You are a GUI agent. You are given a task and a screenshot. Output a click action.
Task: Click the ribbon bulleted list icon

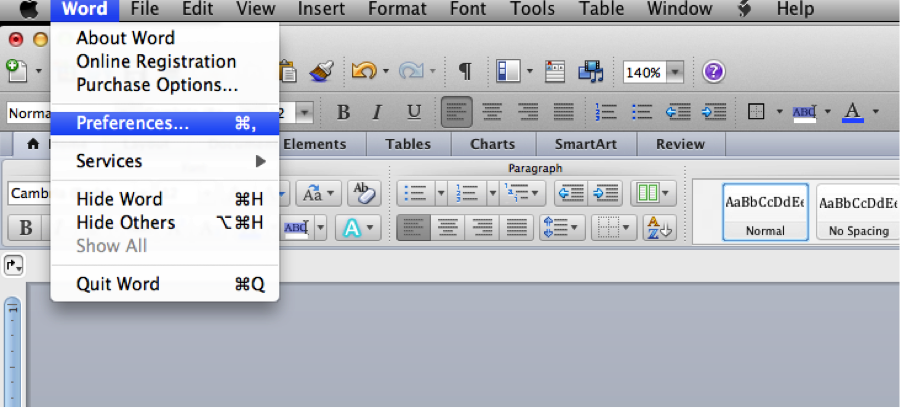pyautogui.click(x=416, y=193)
